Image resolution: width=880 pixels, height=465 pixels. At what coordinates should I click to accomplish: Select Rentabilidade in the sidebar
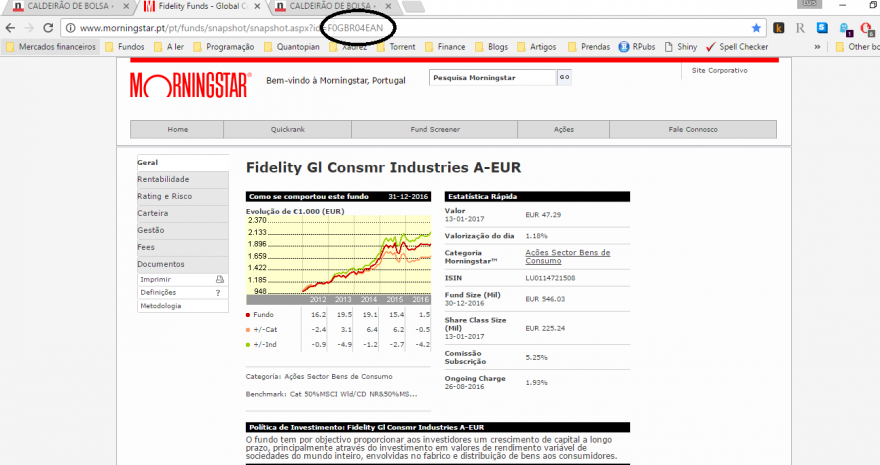182,179
